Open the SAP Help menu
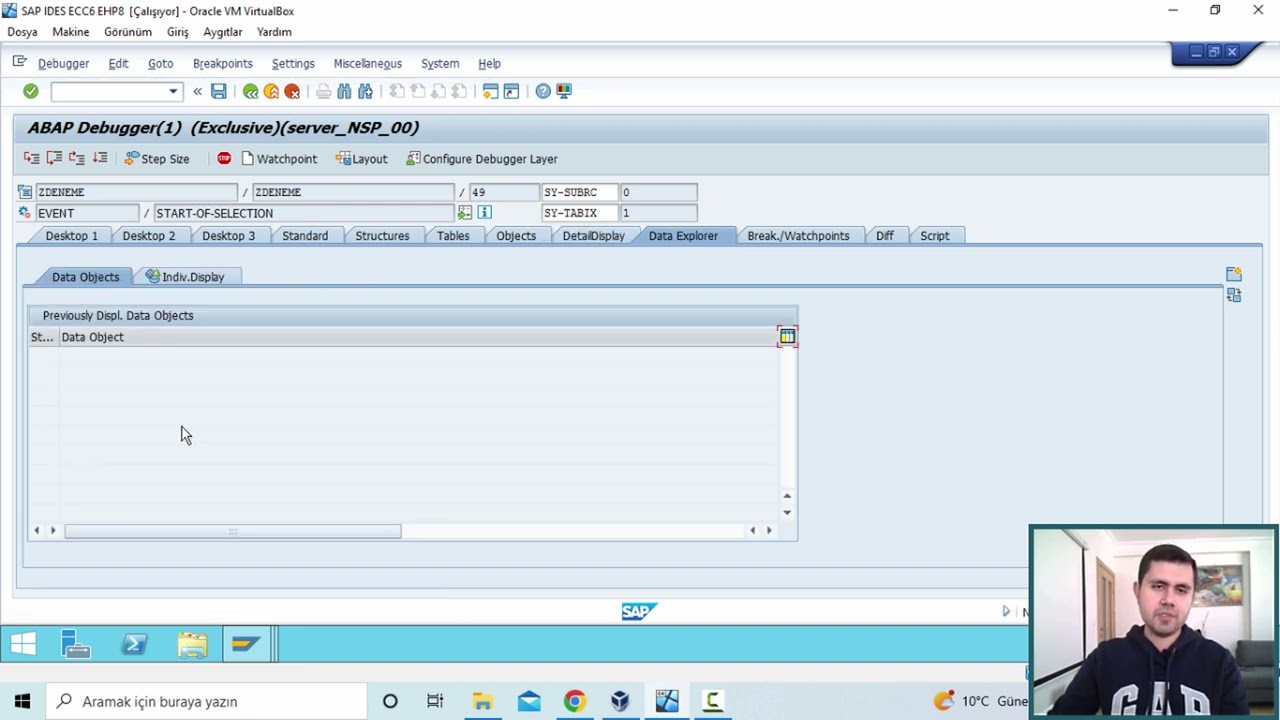Image resolution: width=1280 pixels, height=720 pixels. point(489,63)
